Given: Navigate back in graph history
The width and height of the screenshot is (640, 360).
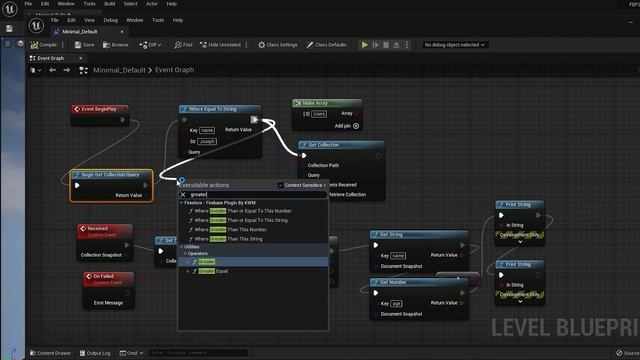Looking at the screenshot, I should pyautogui.click(x=52, y=70).
